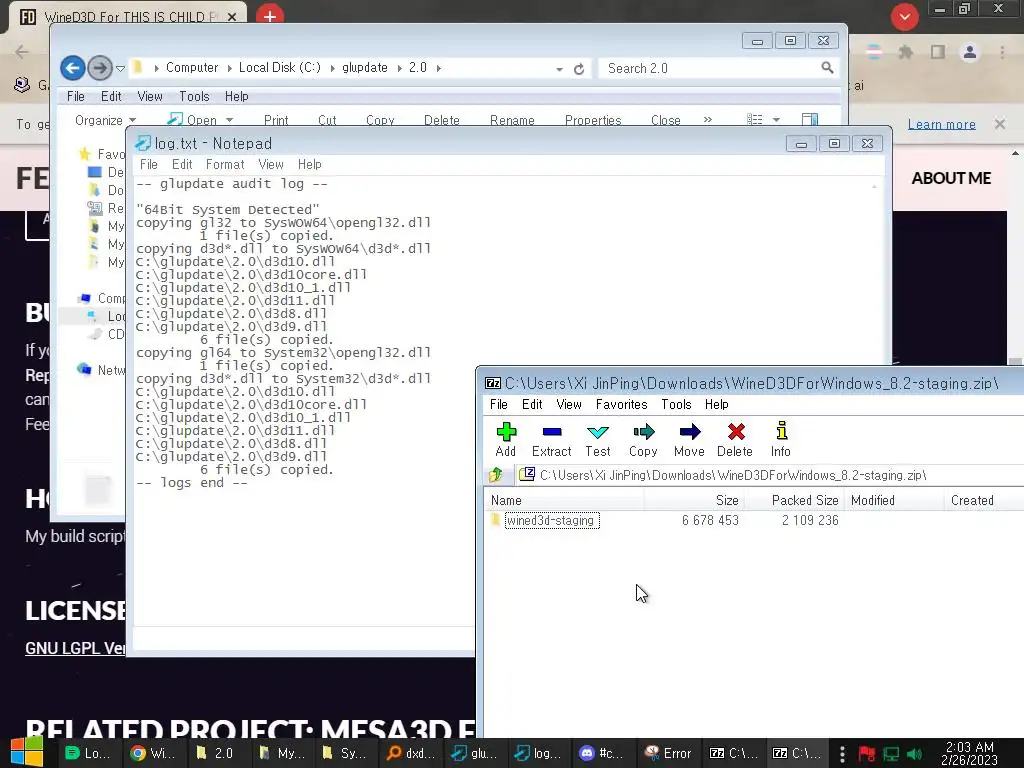Expand the Open button dropdown arrow
The height and width of the screenshot is (768, 1024).
[x=229, y=120]
